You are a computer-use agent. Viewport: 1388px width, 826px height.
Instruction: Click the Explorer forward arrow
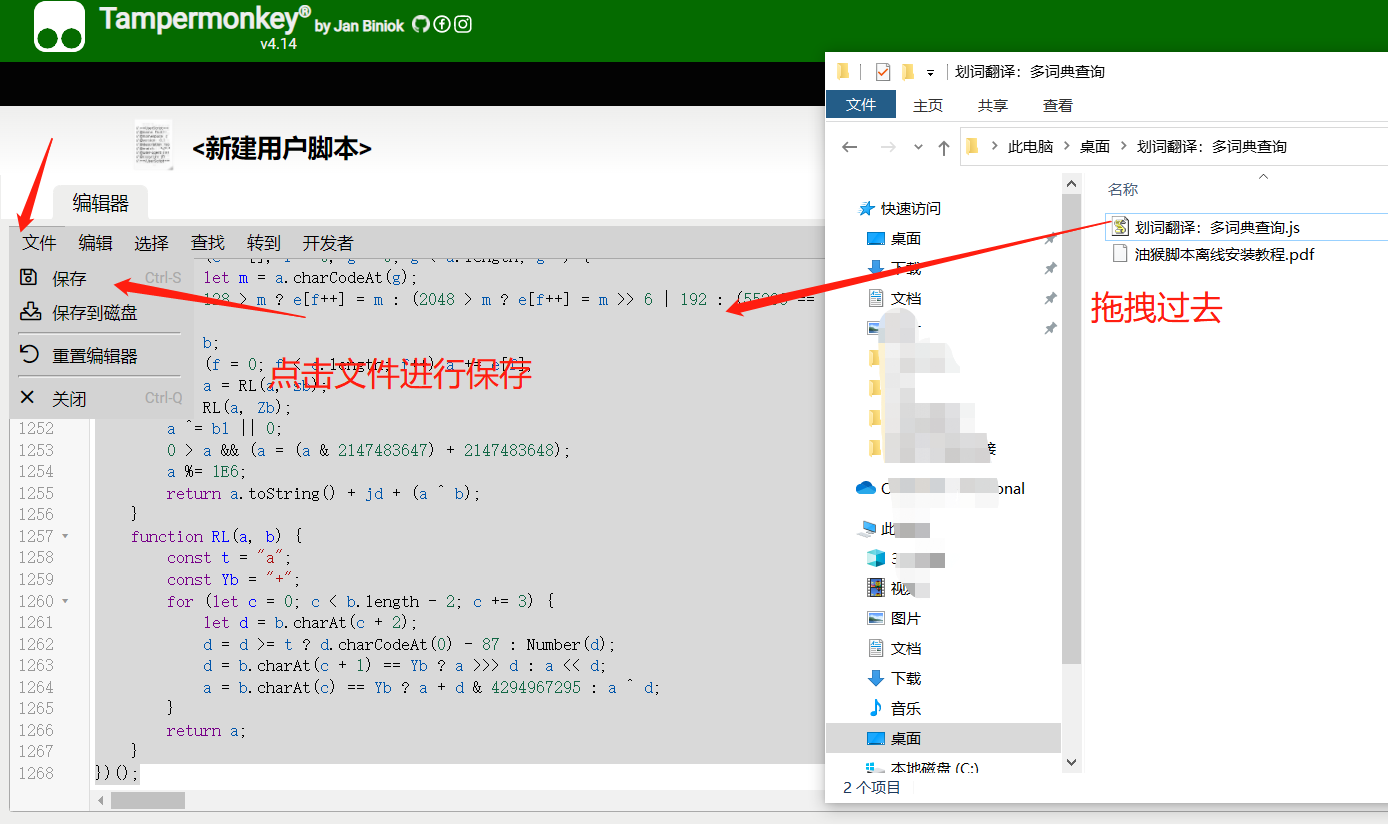pyautogui.click(x=887, y=147)
